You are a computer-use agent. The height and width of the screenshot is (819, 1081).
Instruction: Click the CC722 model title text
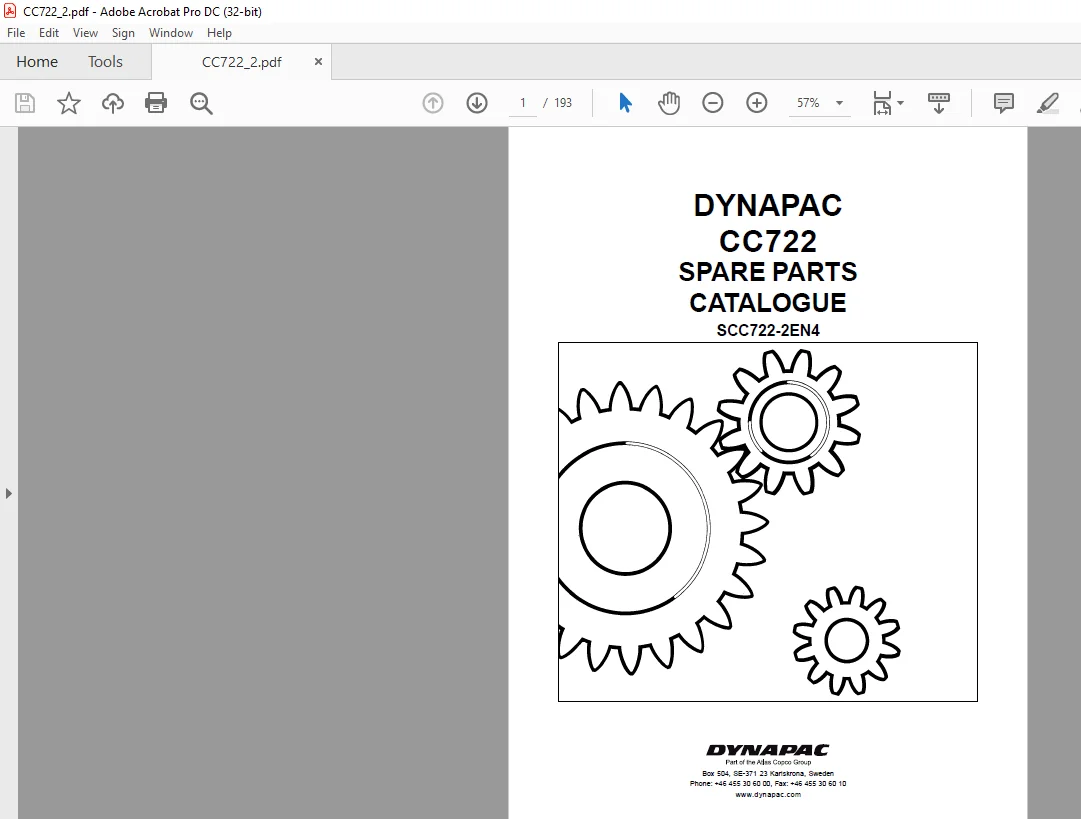(768, 241)
